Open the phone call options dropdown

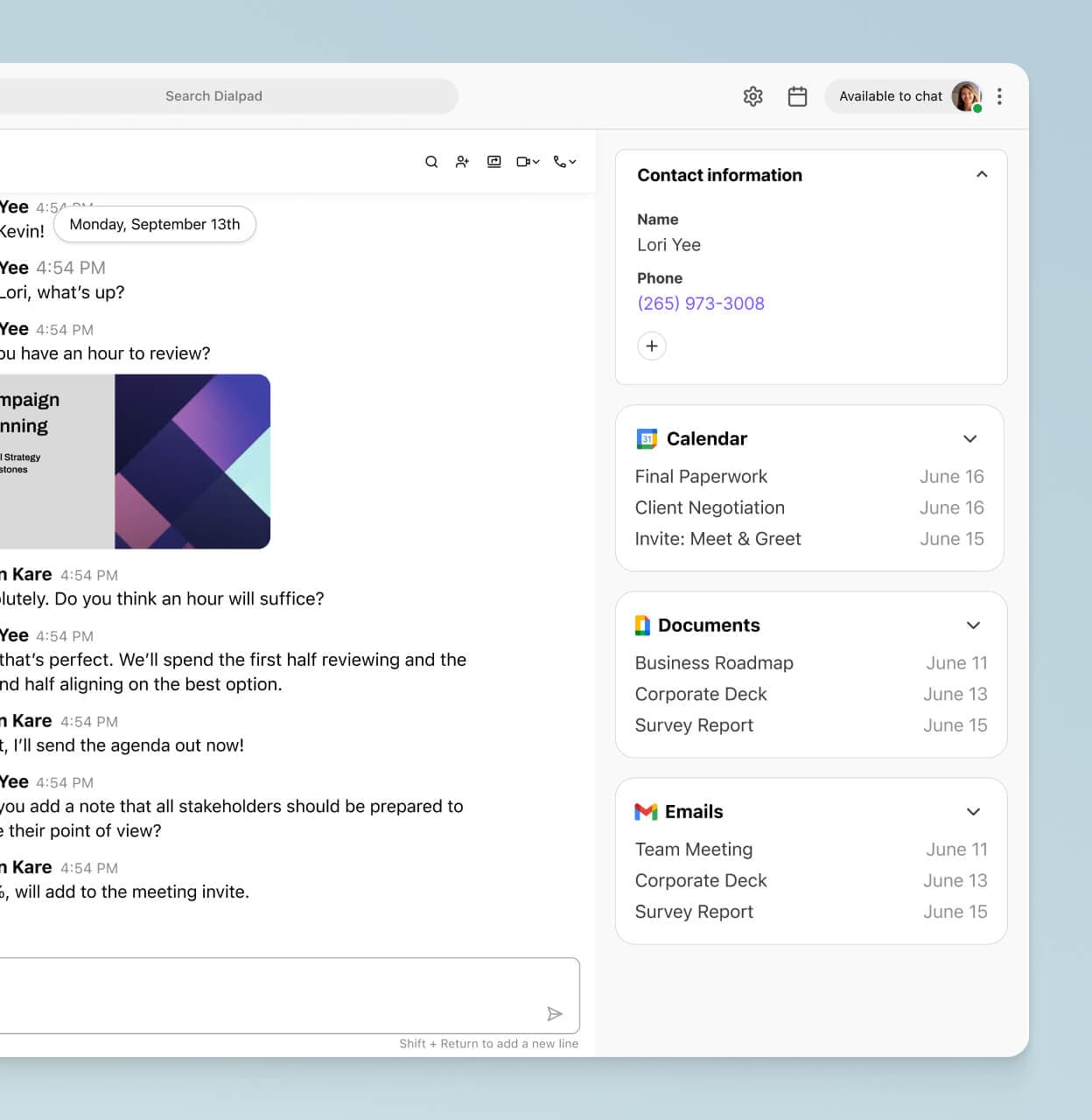pyautogui.click(x=571, y=162)
